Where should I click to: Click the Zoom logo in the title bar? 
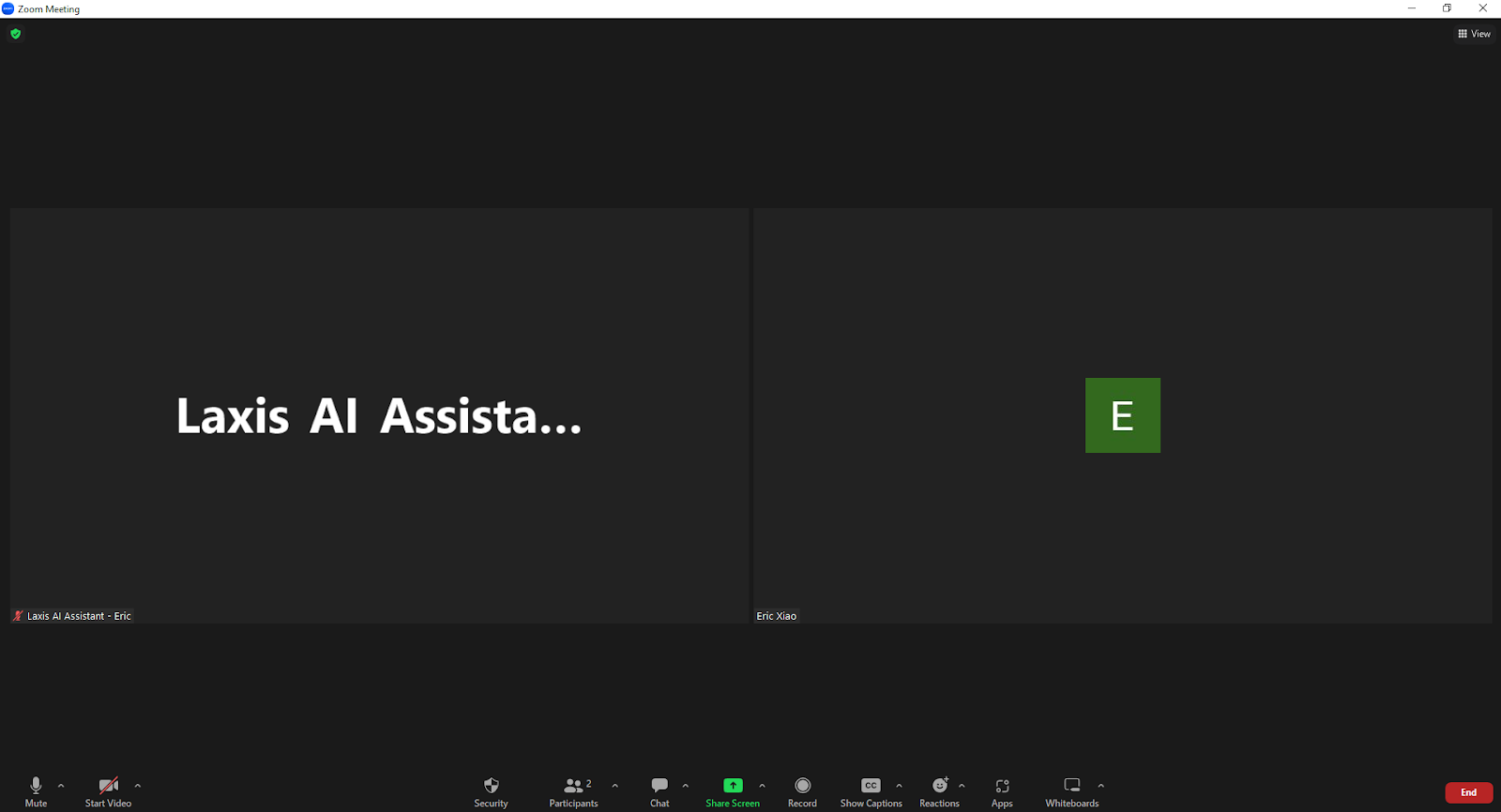8,8
